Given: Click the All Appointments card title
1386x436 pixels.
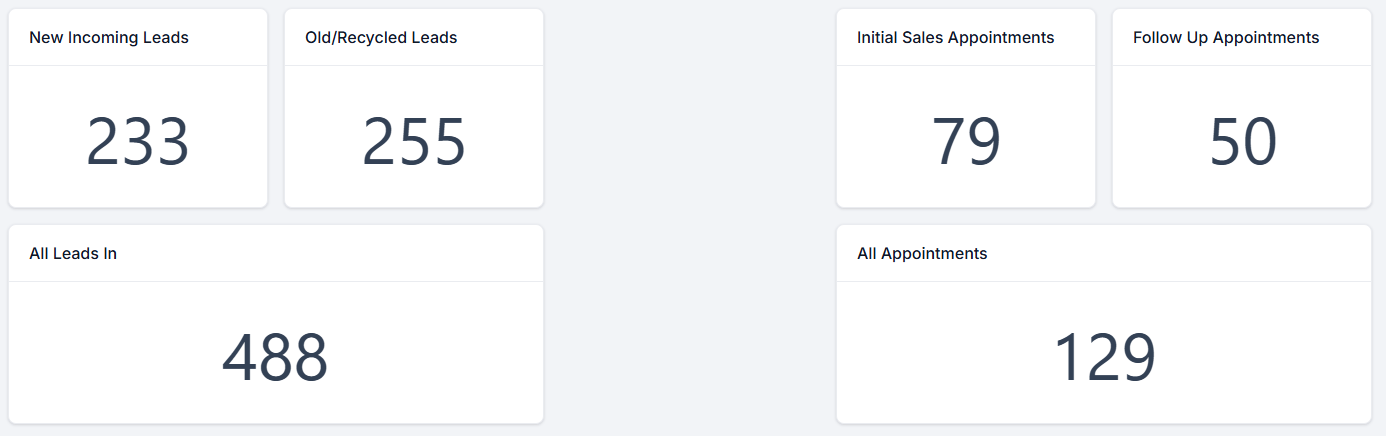Looking at the screenshot, I should pyautogui.click(x=922, y=254).
